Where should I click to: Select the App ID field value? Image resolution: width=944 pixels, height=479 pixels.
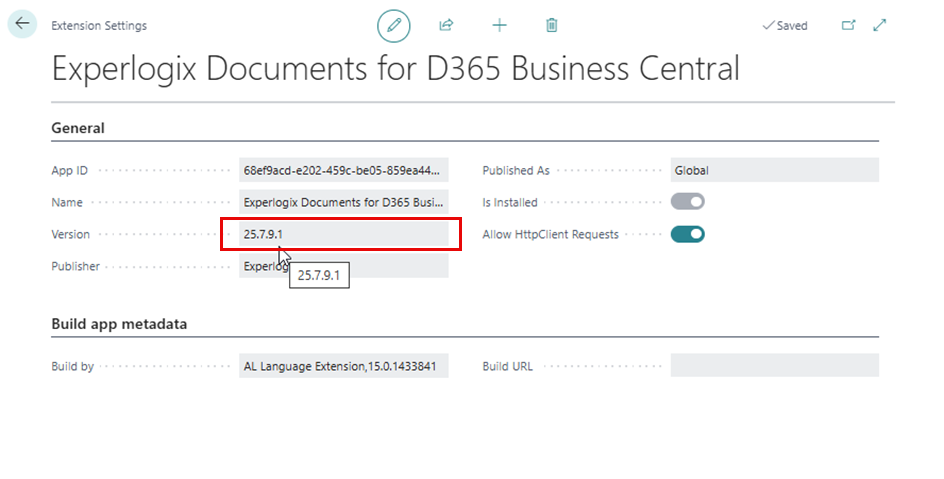(x=344, y=170)
